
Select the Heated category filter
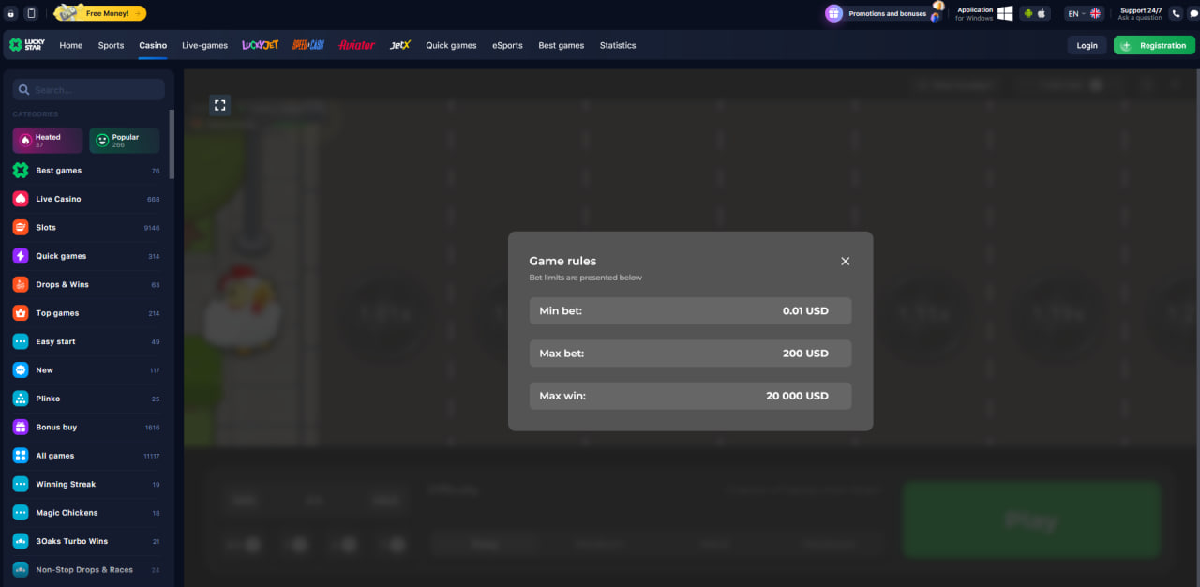coord(46,141)
